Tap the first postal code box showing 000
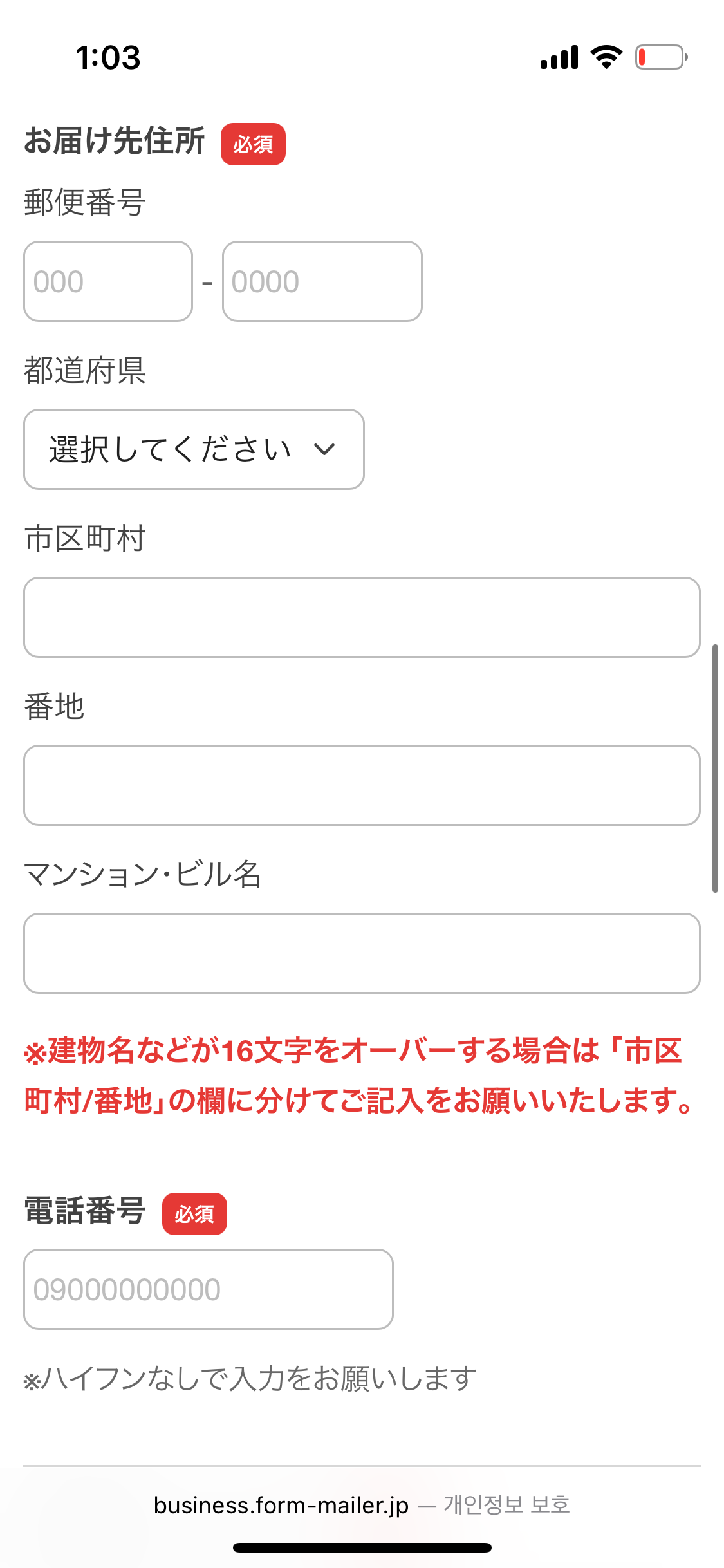Viewport: 724px width, 1568px height. coord(107,281)
